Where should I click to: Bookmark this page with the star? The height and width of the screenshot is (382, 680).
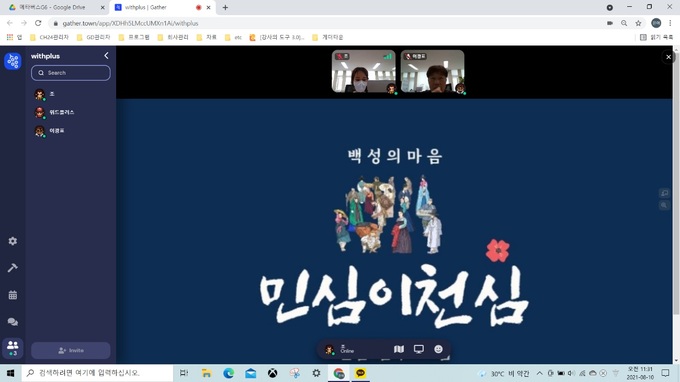638,23
